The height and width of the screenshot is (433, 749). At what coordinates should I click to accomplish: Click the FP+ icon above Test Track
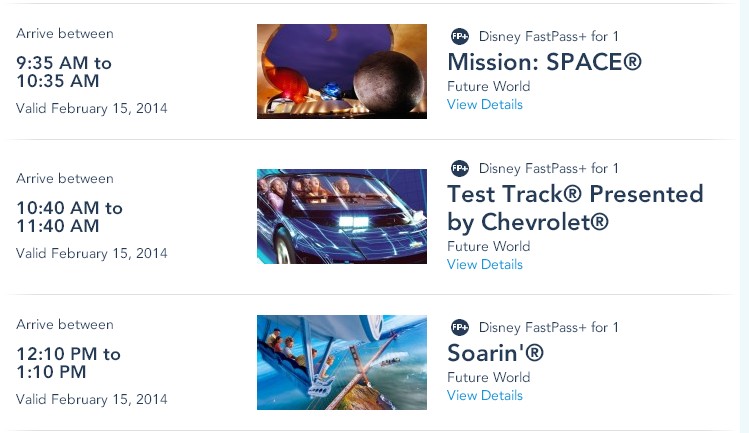pos(459,168)
